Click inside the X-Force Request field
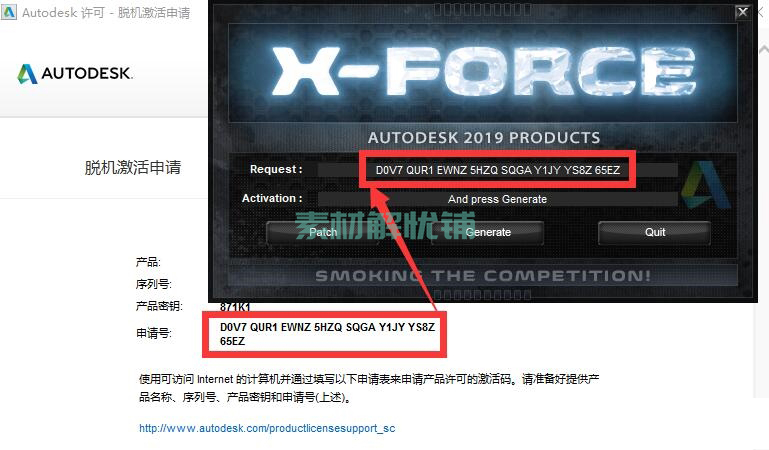769x450 pixels. click(497, 170)
